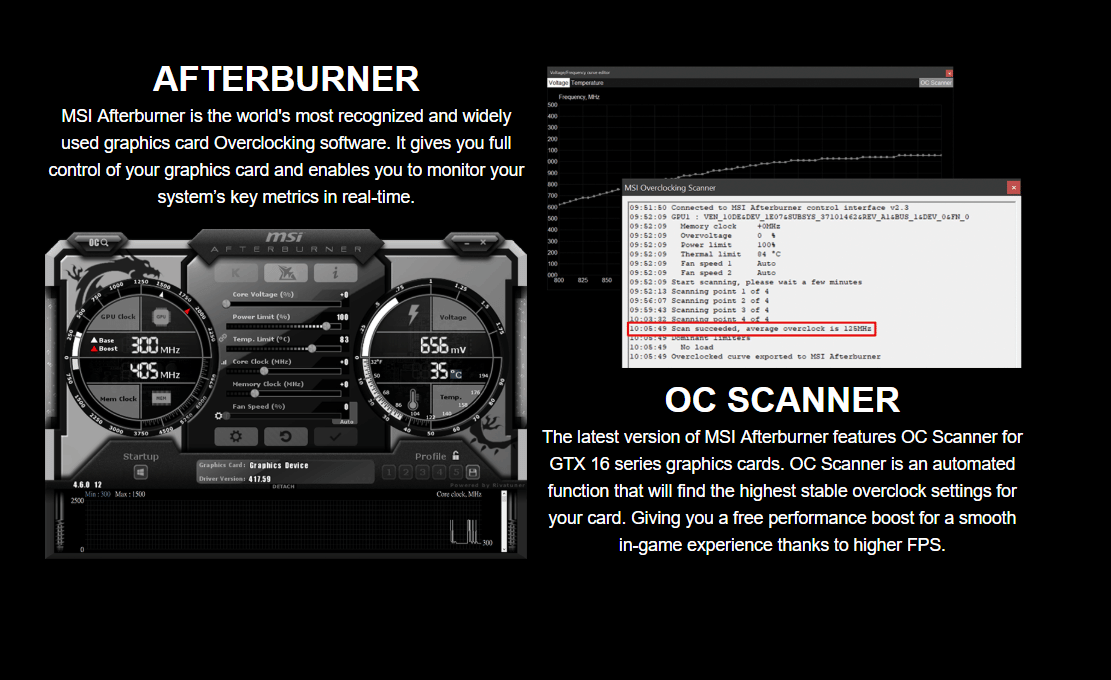Save profile using the floppy disk icon
The height and width of the screenshot is (680, 1111).
coord(473,472)
